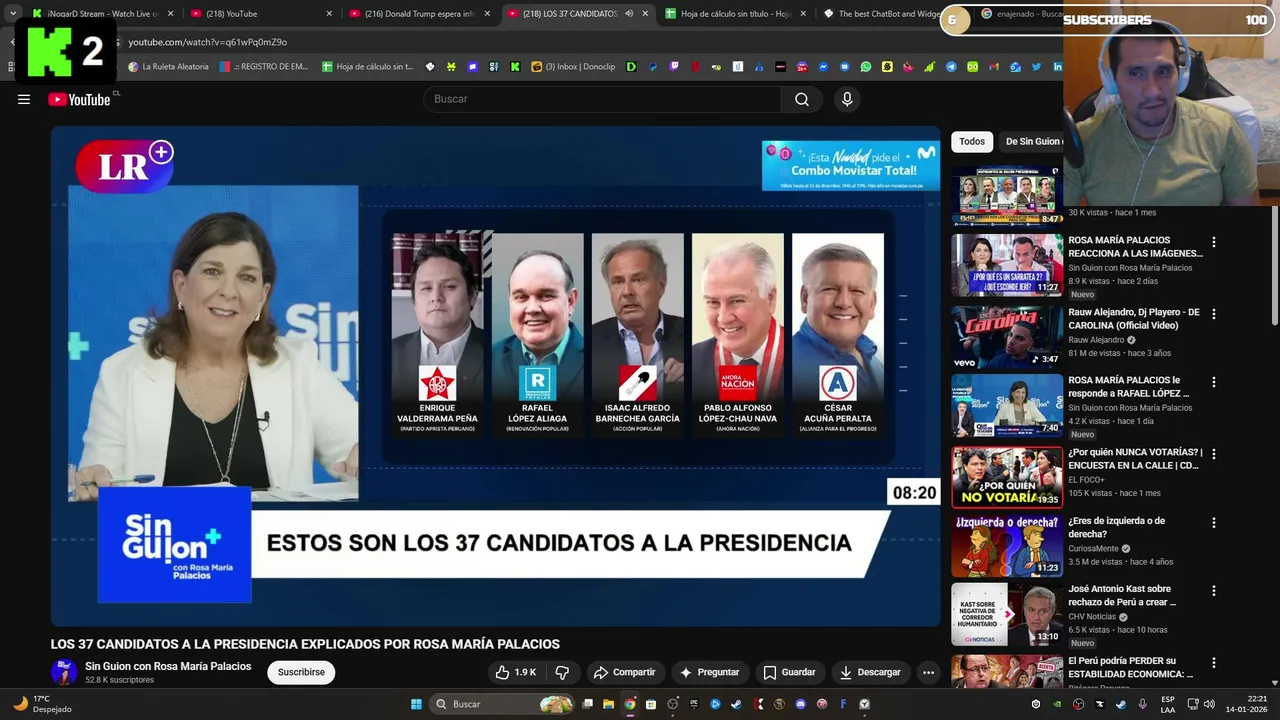Close the (218) YouTube tab
The image size is (1280, 720).
click(x=329, y=14)
